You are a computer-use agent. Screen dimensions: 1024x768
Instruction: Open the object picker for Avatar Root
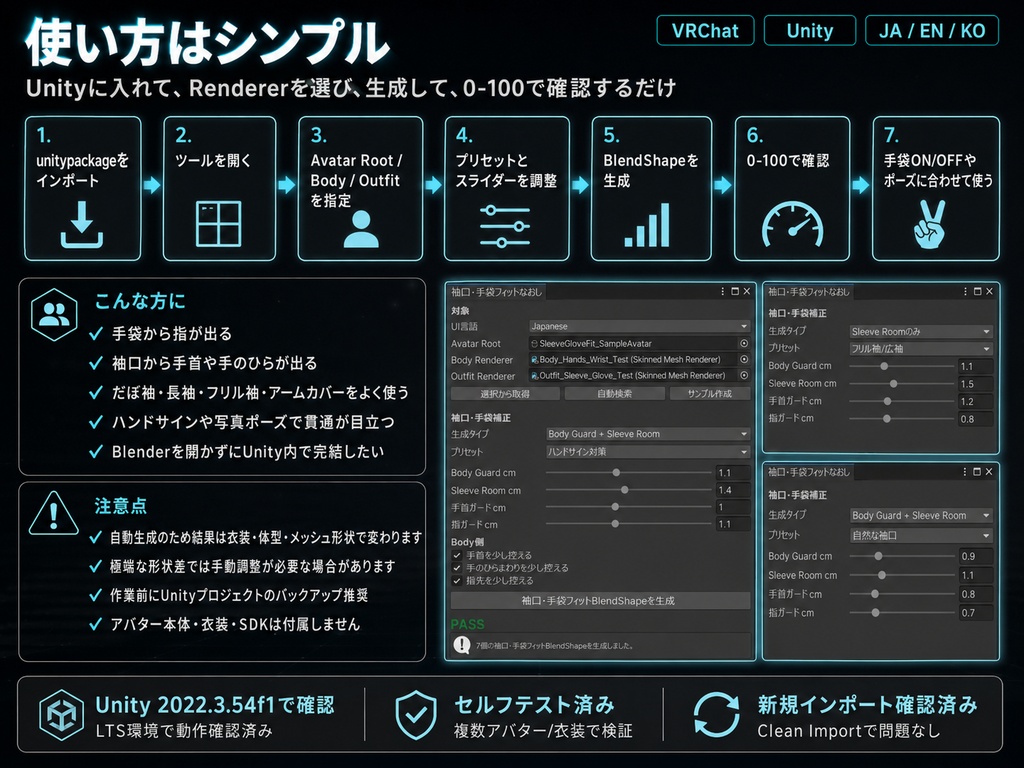point(744,344)
